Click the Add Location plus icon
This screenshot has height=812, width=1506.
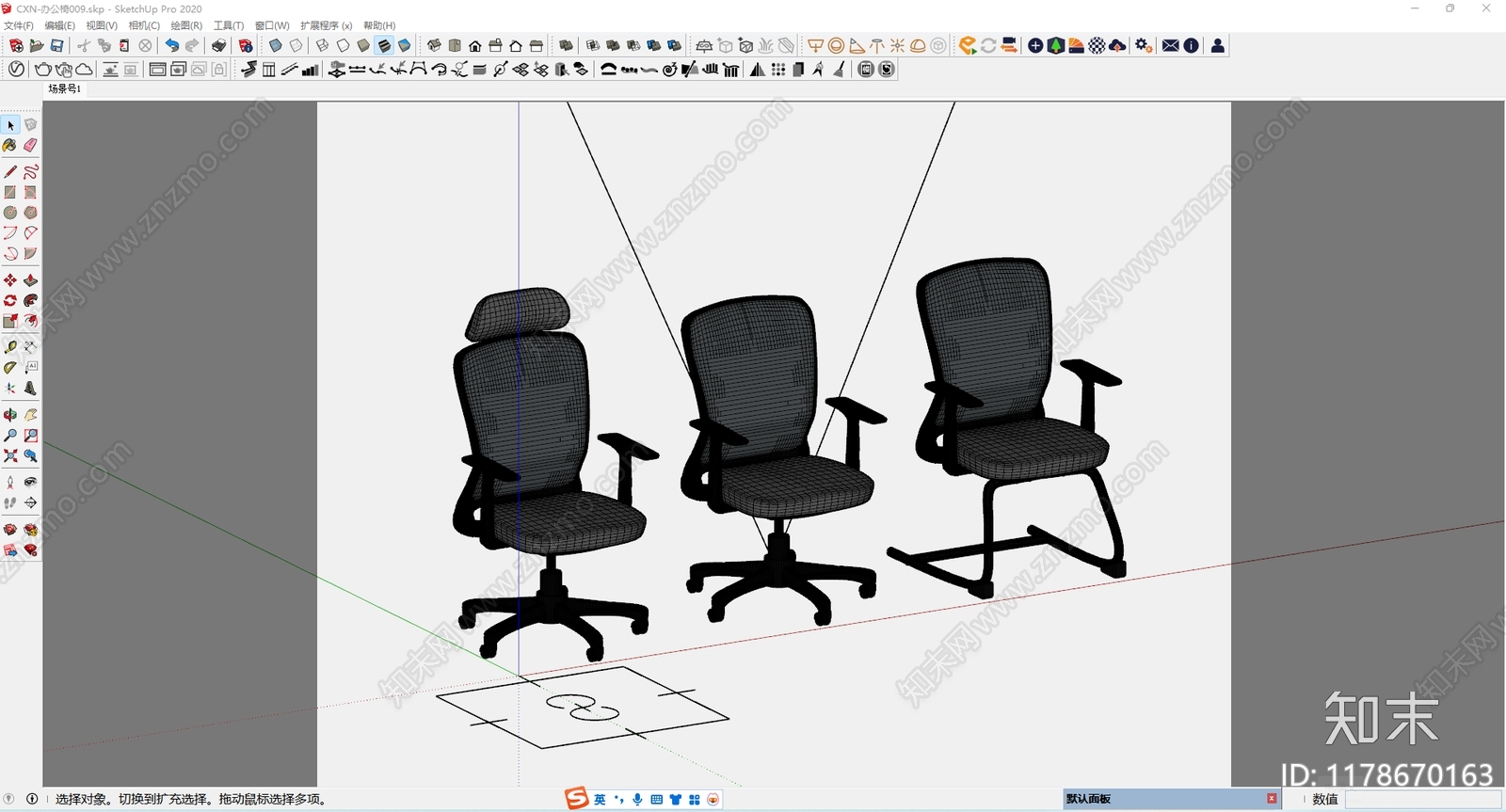(x=1035, y=45)
